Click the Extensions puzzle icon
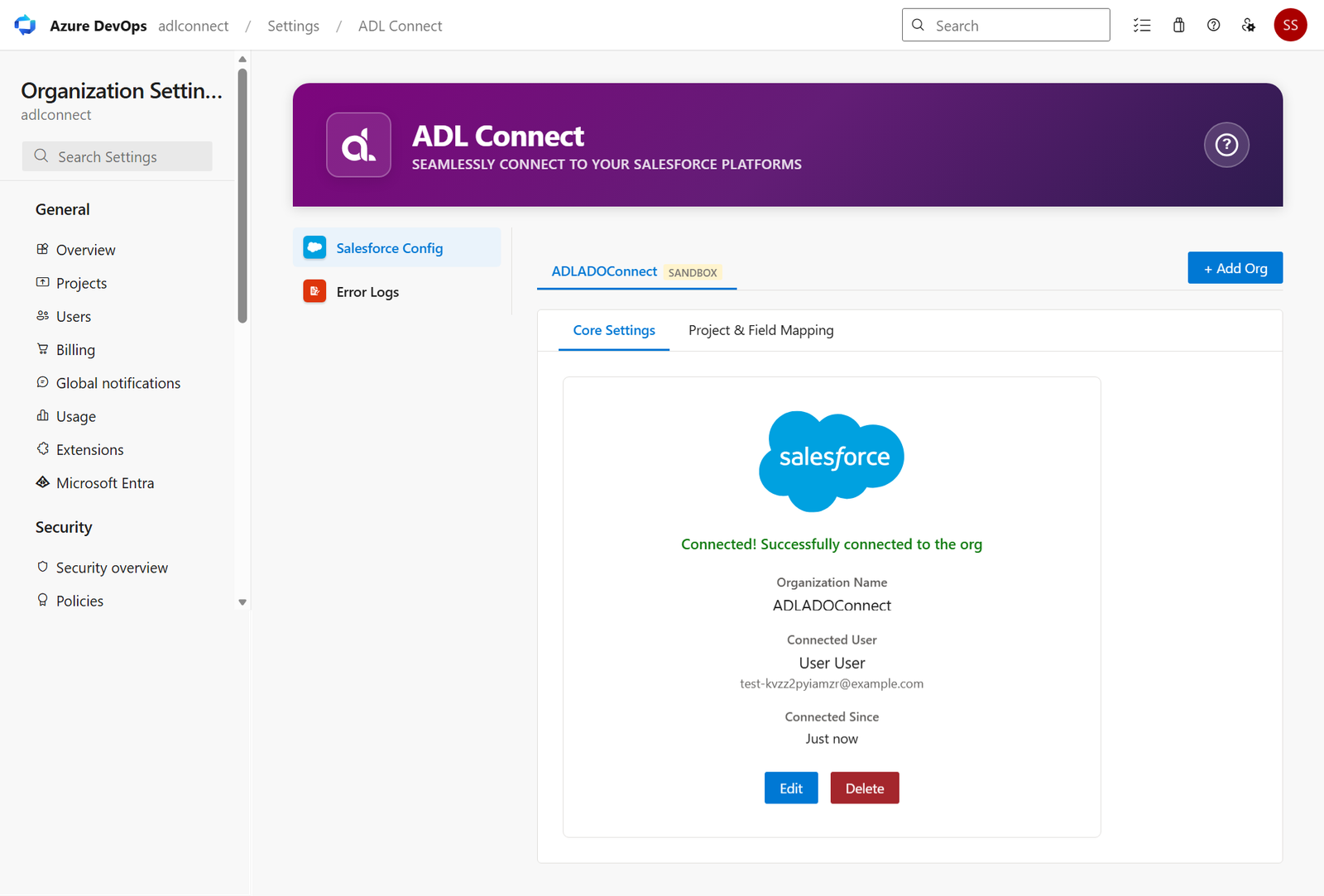Image resolution: width=1324 pixels, height=896 pixels. click(x=43, y=448)
